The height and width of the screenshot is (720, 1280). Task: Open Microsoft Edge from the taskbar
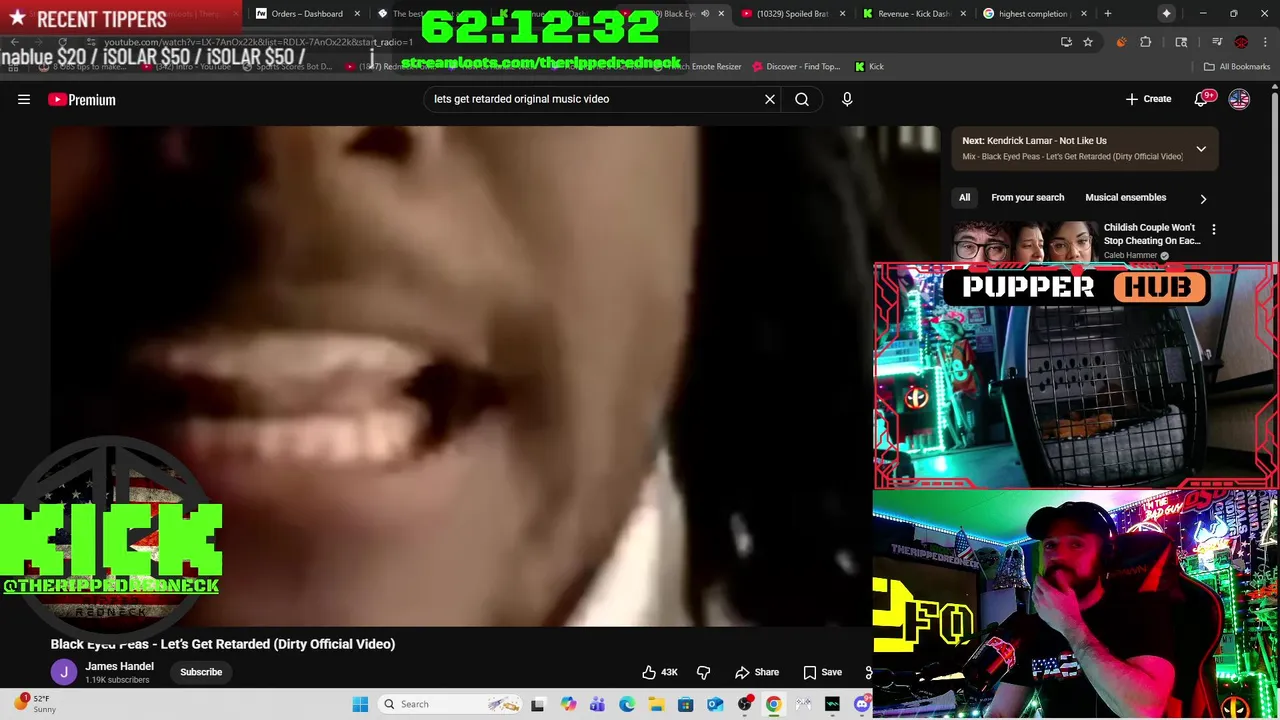(x=627, y=704)
